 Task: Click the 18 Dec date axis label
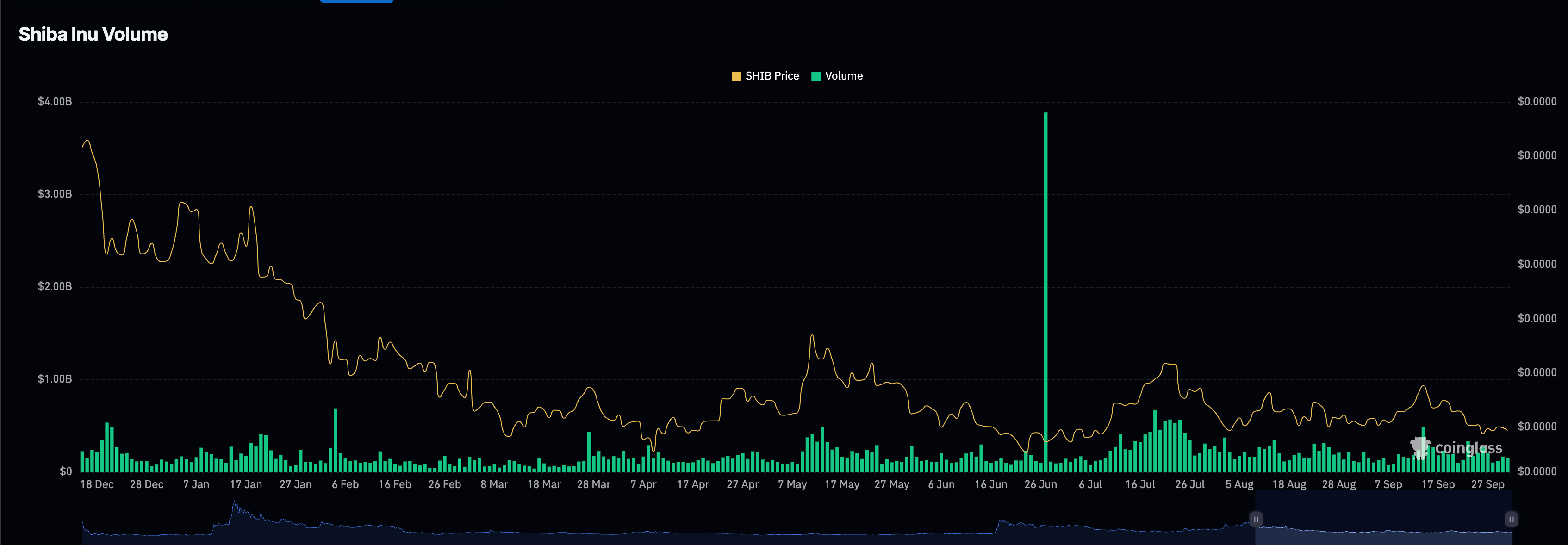click(x=97, y=484)
